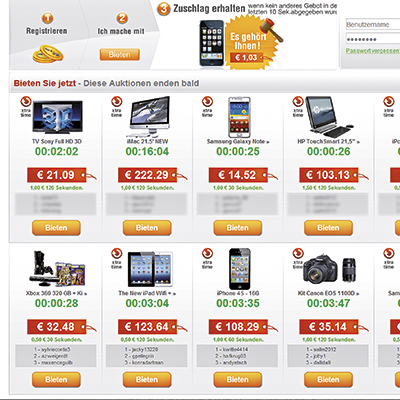Open the Kit Canon EOS 1100D camera image
The image size is (400, 400).
point(329,269)
